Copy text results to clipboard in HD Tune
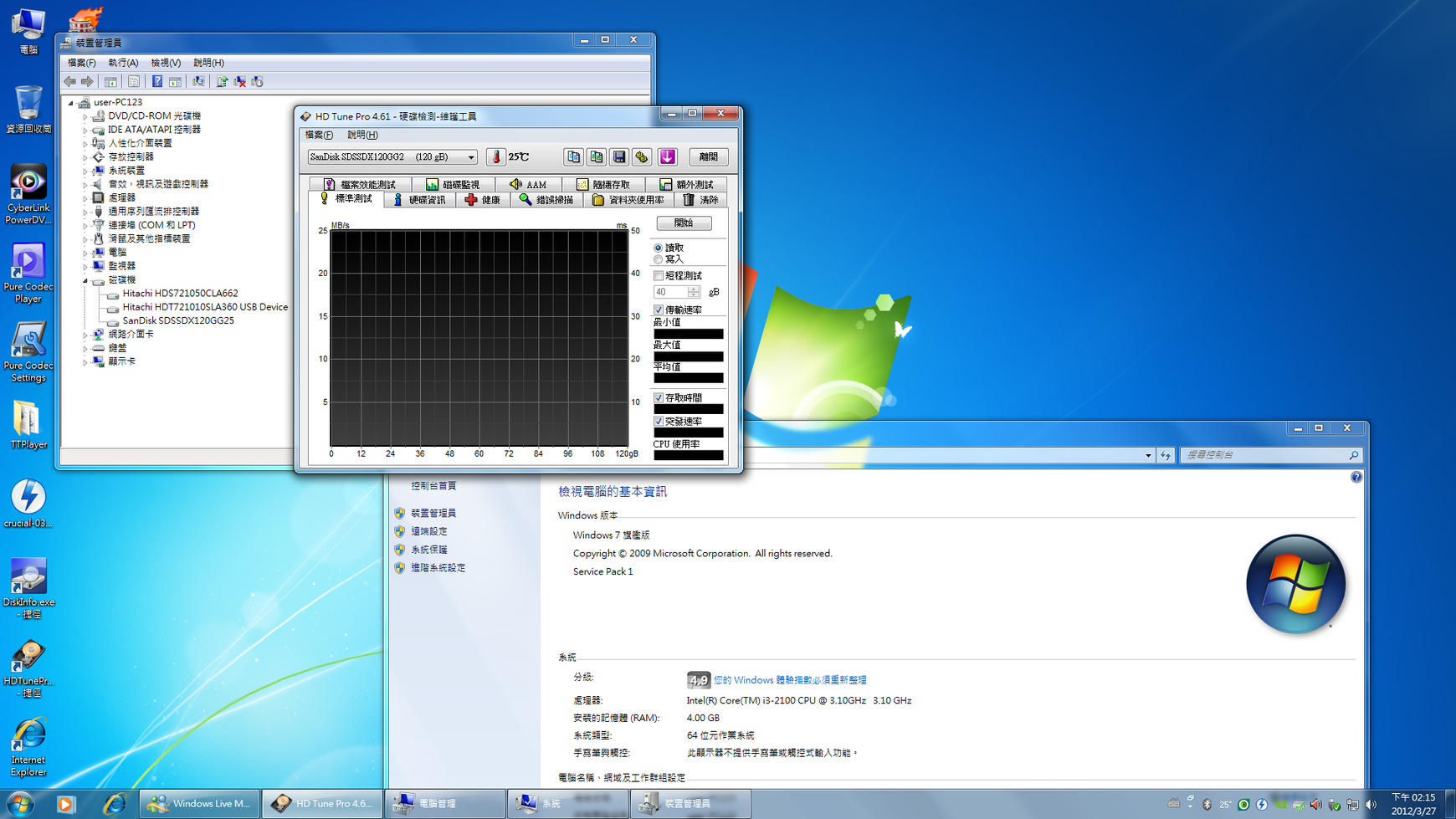The width and height of the screenshot is (1456, 819). pos(573,157)
